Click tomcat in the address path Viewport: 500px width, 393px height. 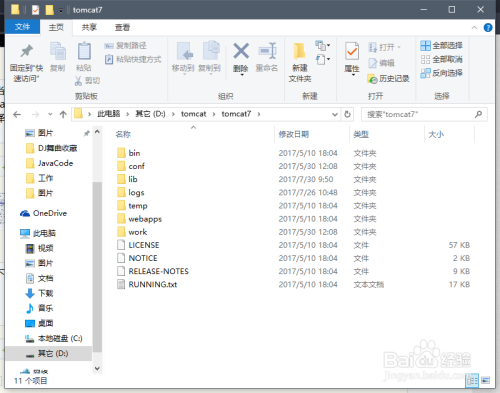[x=194, y=114]
